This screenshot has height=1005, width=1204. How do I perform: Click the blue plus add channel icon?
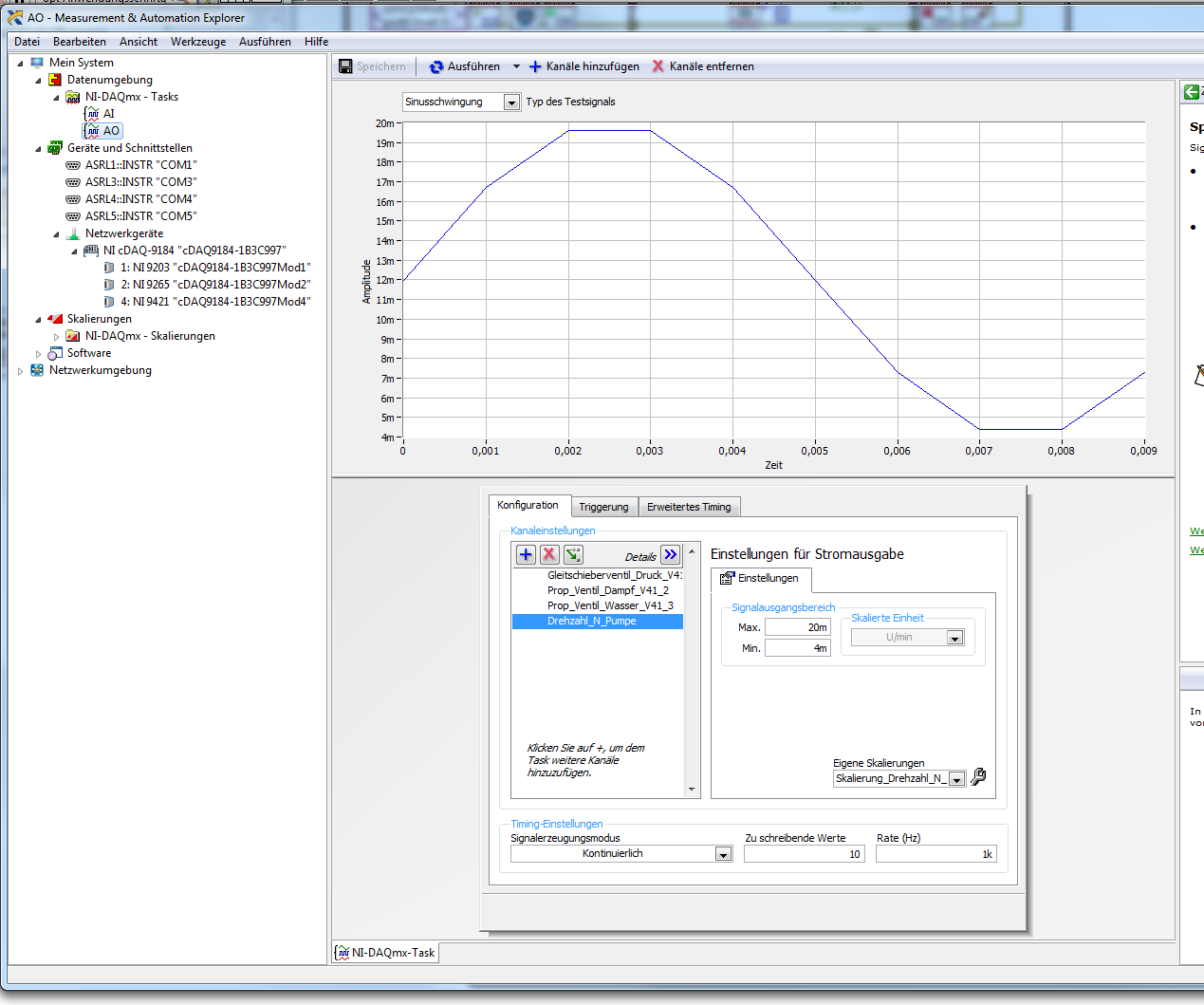526,555
